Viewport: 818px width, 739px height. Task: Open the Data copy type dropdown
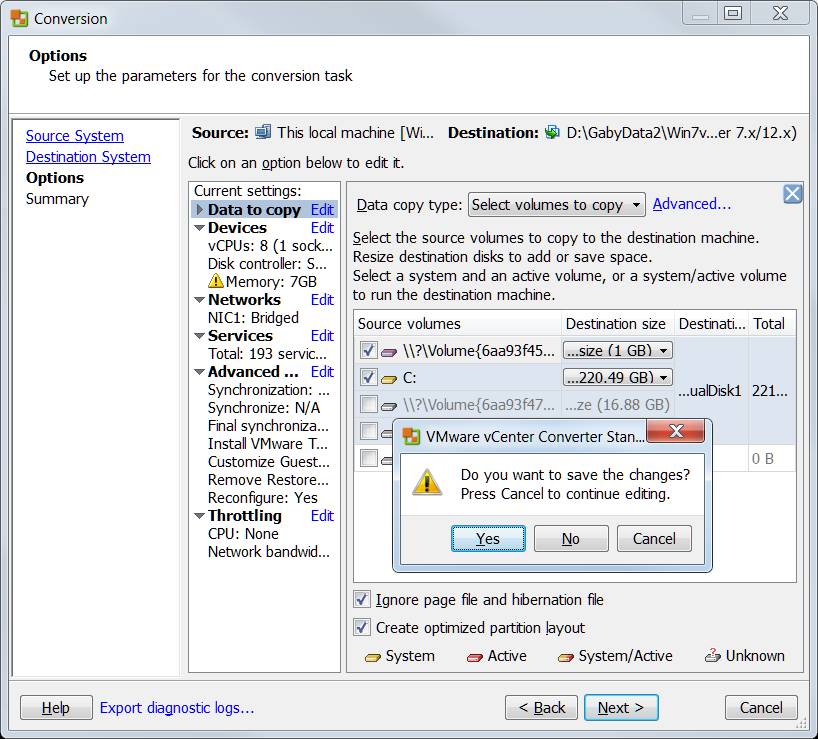(557, 204)
